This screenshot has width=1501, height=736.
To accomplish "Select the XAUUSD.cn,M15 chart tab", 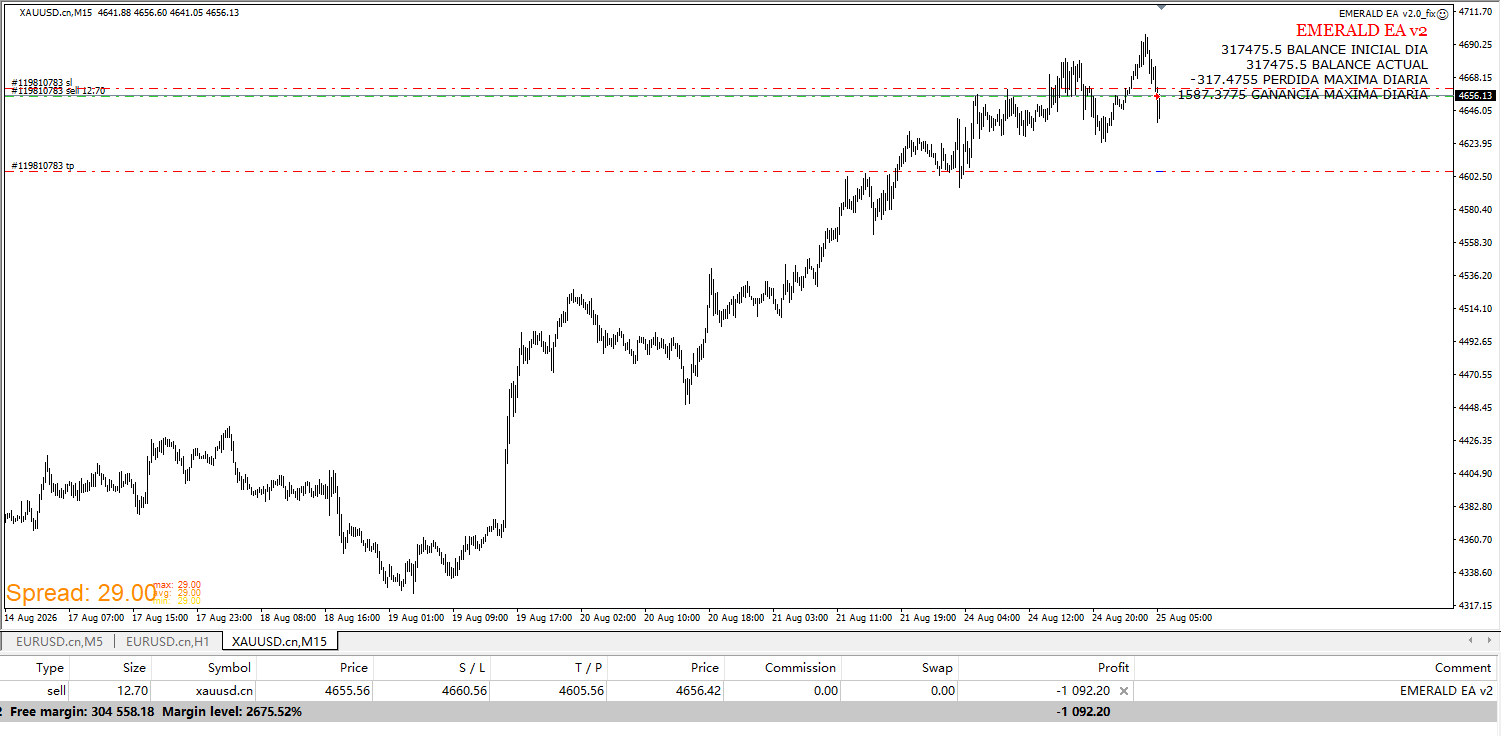I will (279, 641).
